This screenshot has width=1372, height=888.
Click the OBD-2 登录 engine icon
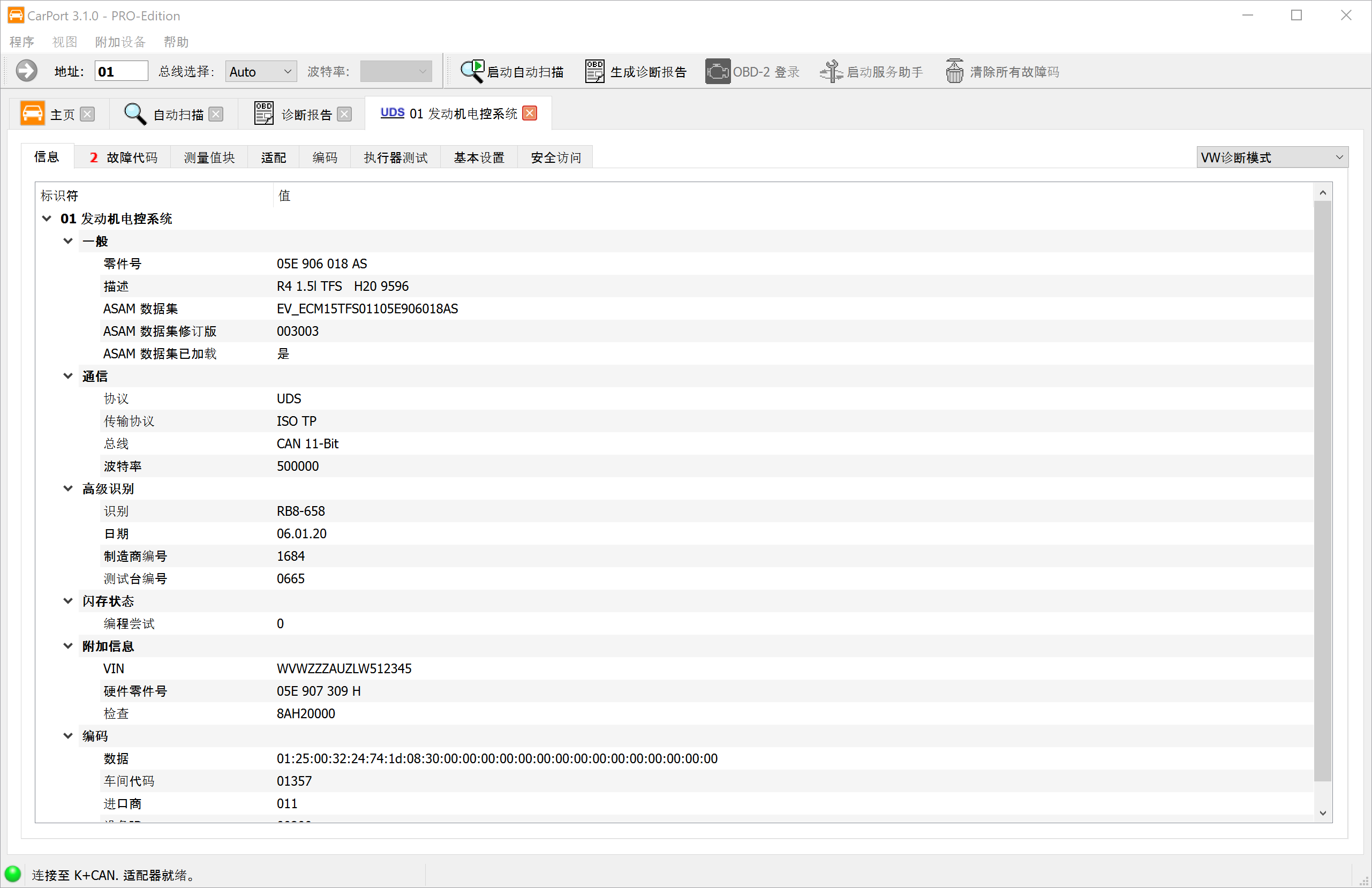(717, 72)
